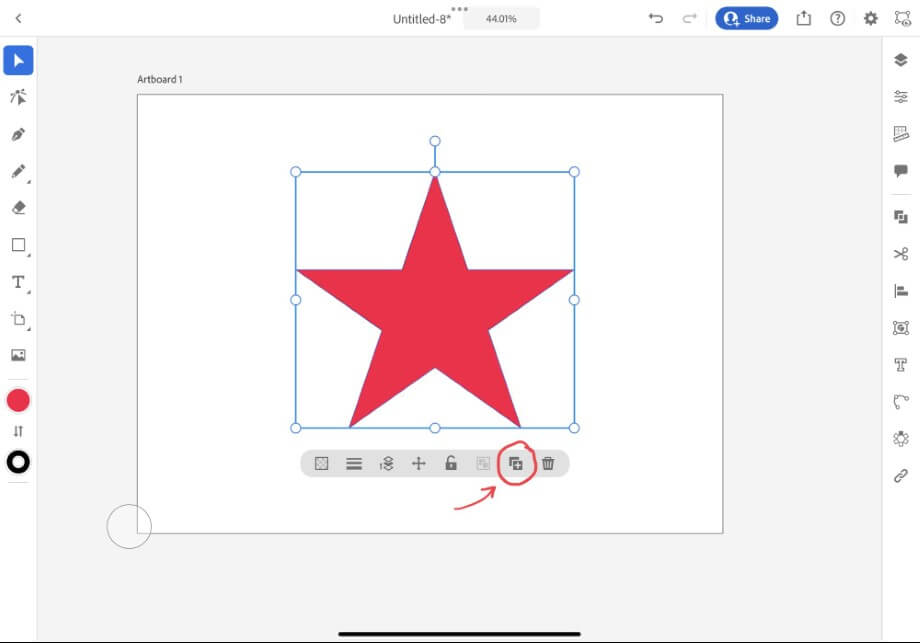Go back with the top-left arrow
920x643 pixels.
[18, 19]
